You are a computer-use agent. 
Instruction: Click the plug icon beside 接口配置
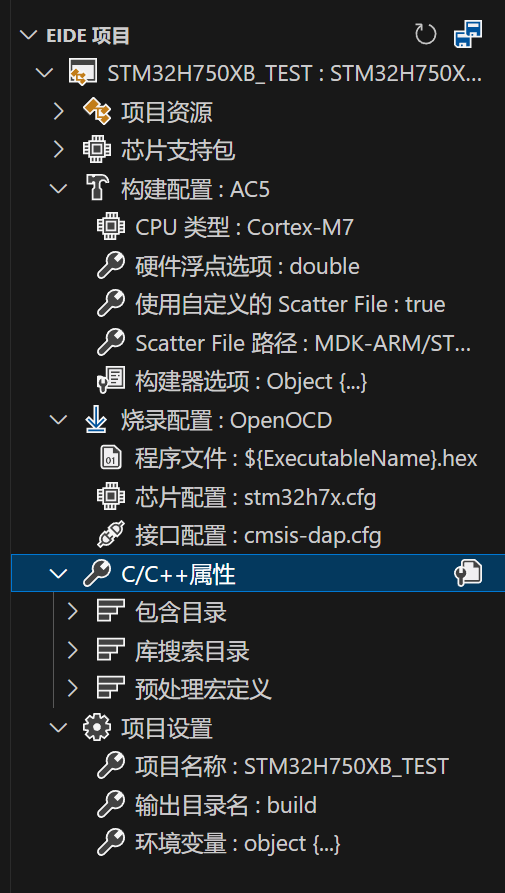click(x=110, y=536)
